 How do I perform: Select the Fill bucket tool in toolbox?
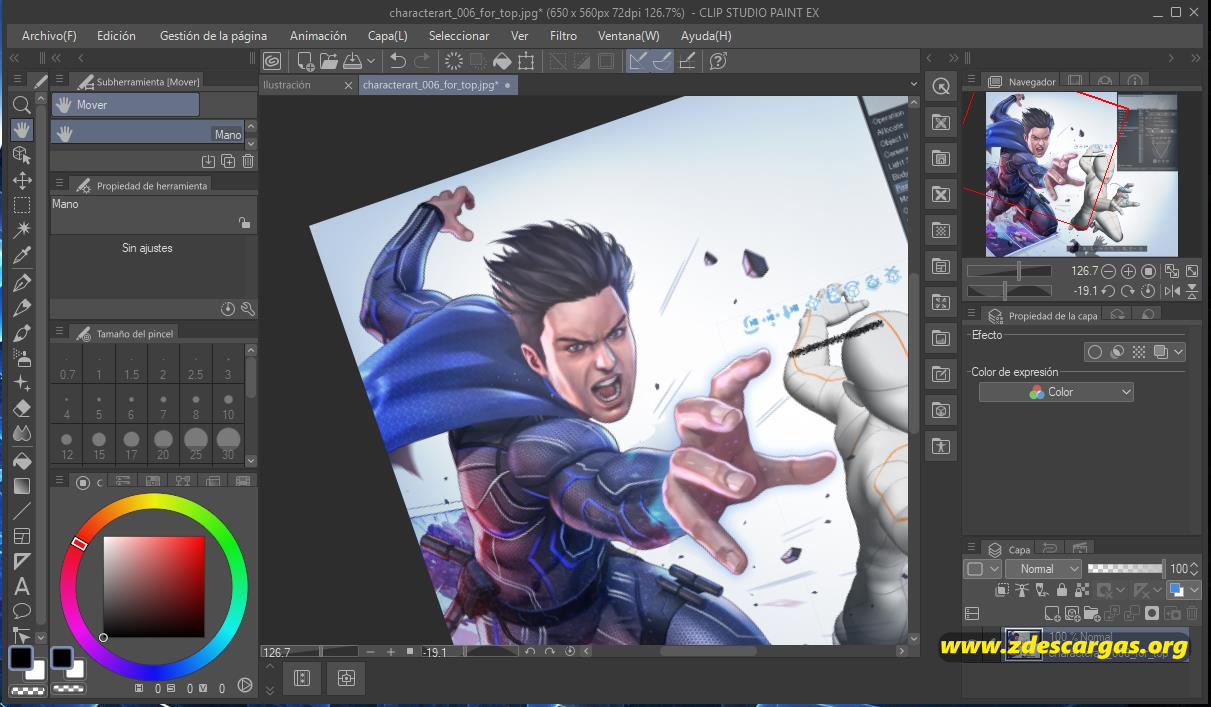pos(21,460)
